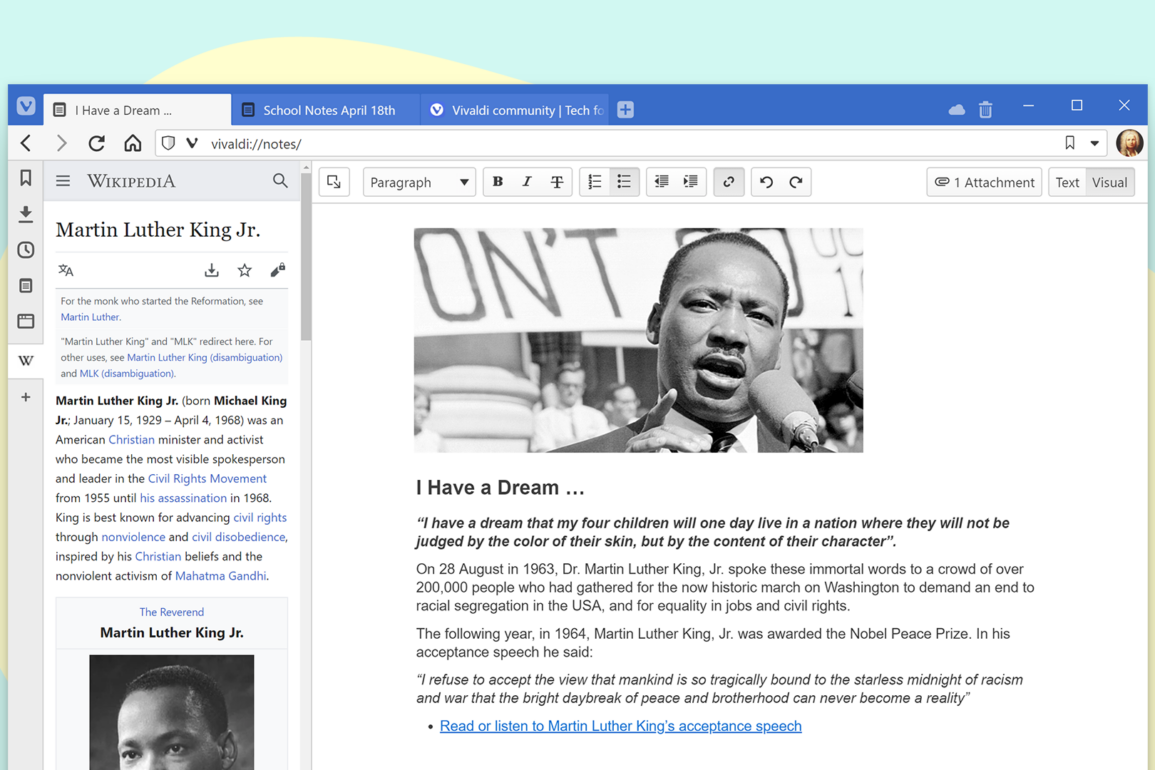
Task: Click the insert link icon in toolbar
Action: tap(729, 182)
